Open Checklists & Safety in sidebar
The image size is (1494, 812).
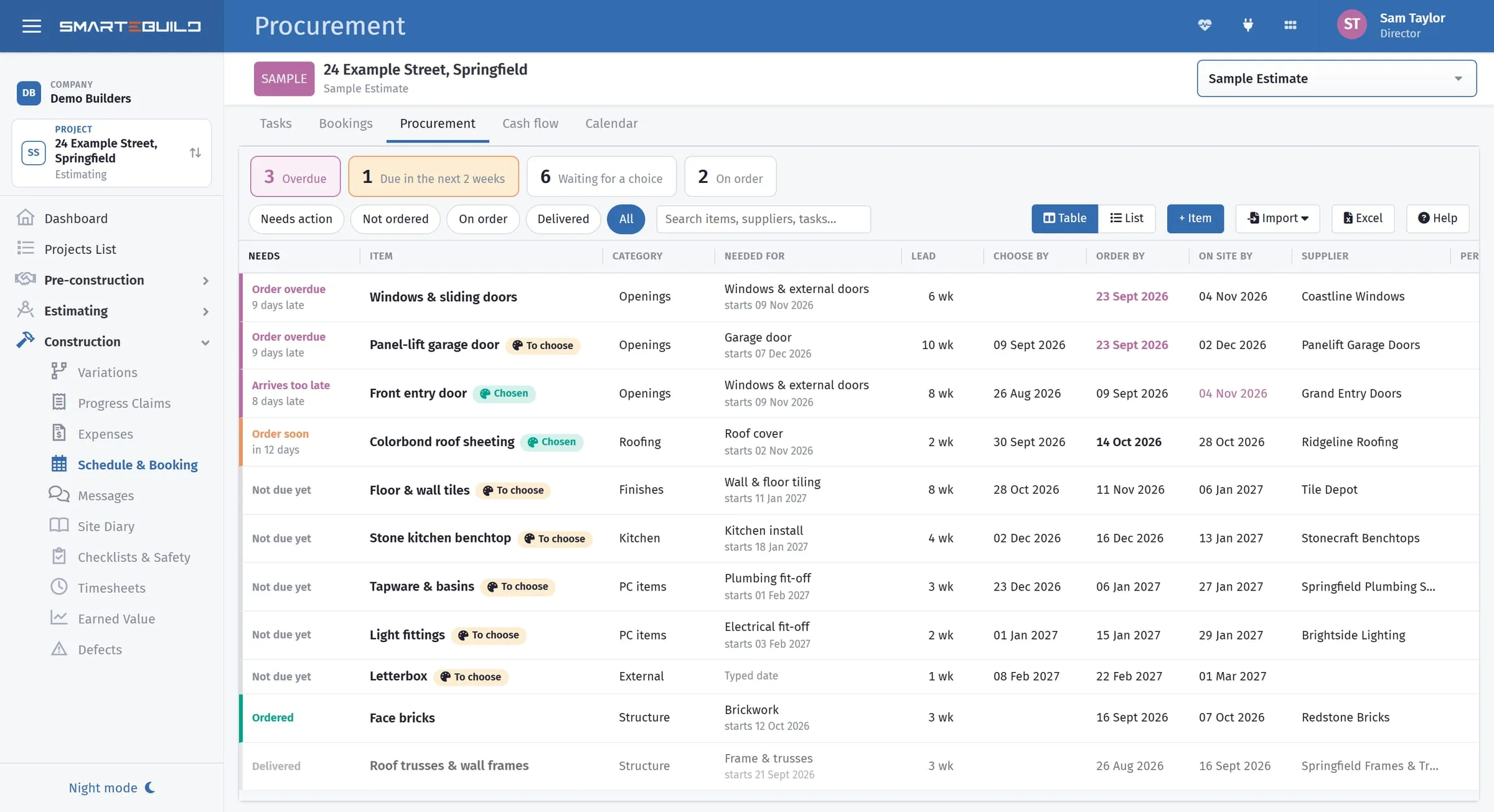pyautogui.click(x=134, y=557)
